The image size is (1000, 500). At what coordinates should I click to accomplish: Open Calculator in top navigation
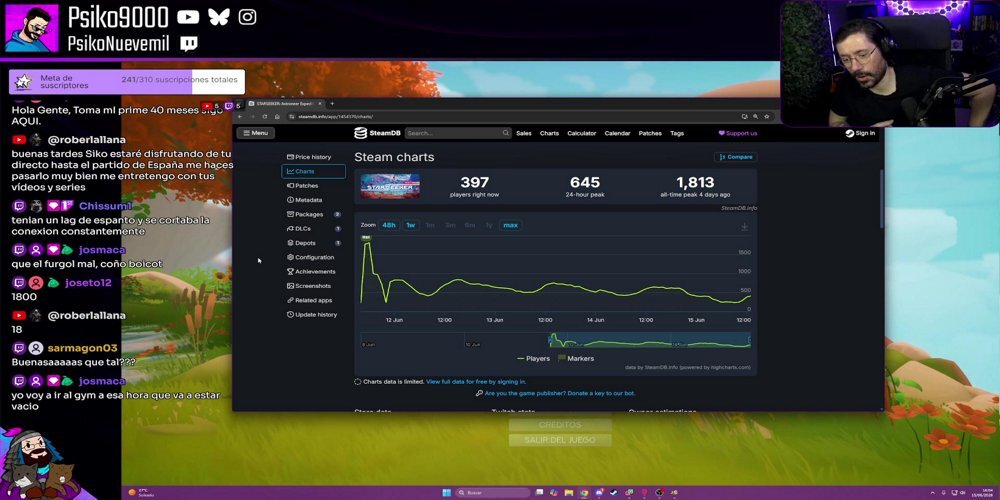point(582,133)
